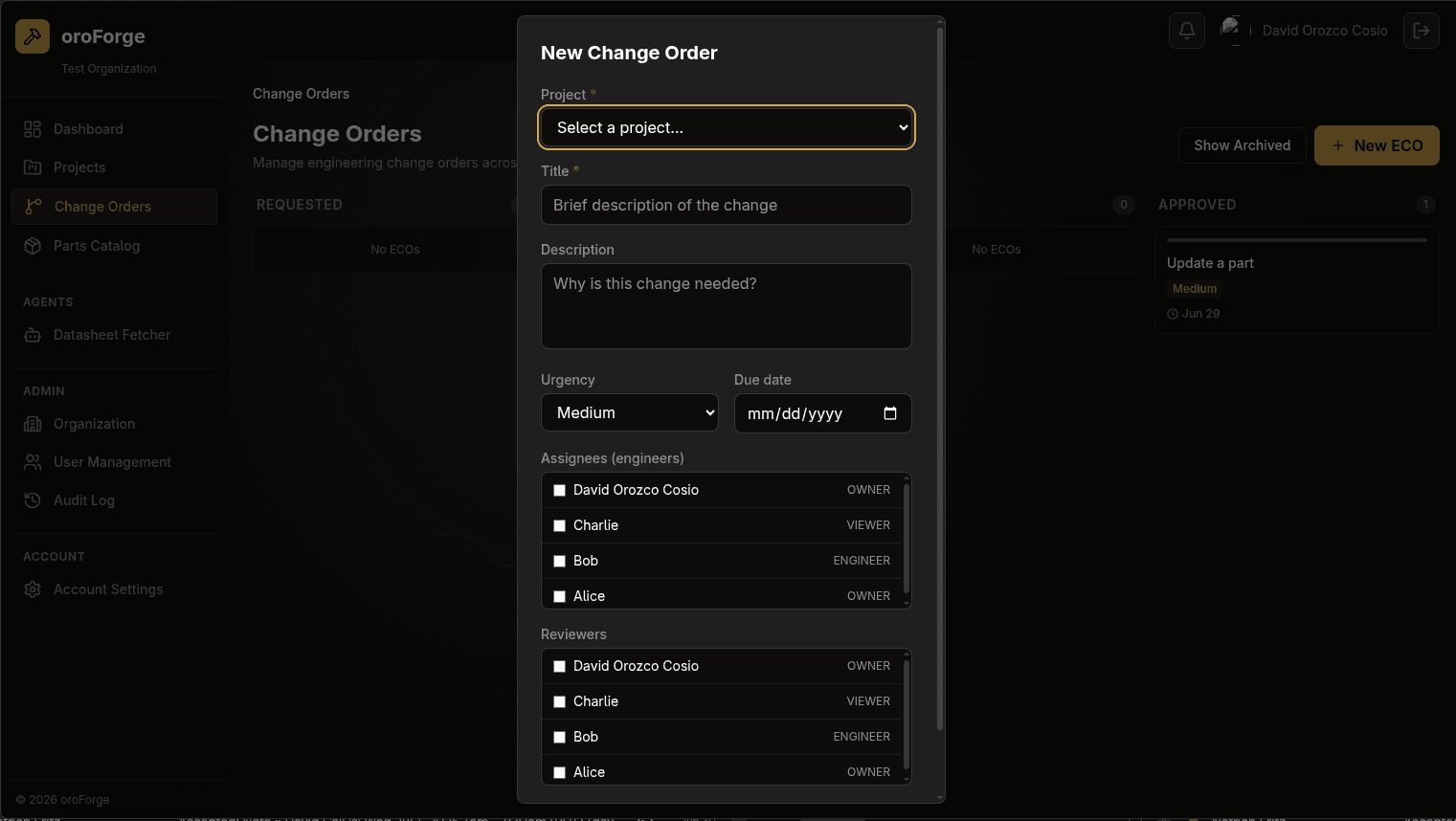Click the dialog's vertical scrollbar
The height and width of the screenshot is (821, 1456).
coord(940,378)
